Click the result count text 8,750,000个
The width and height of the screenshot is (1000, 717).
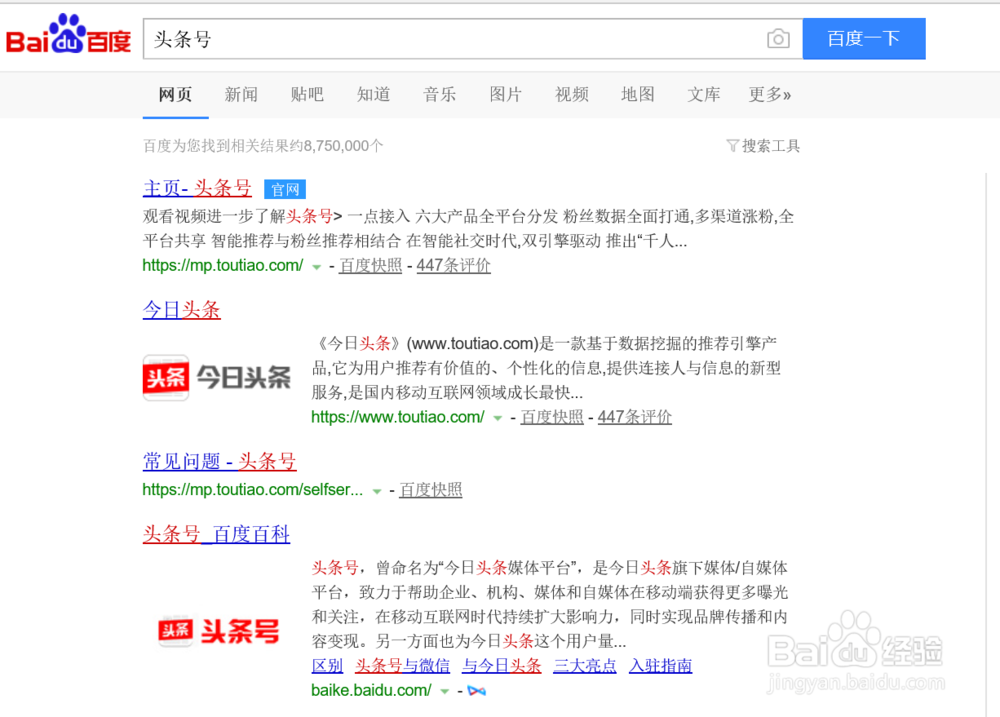coord(344,146)
